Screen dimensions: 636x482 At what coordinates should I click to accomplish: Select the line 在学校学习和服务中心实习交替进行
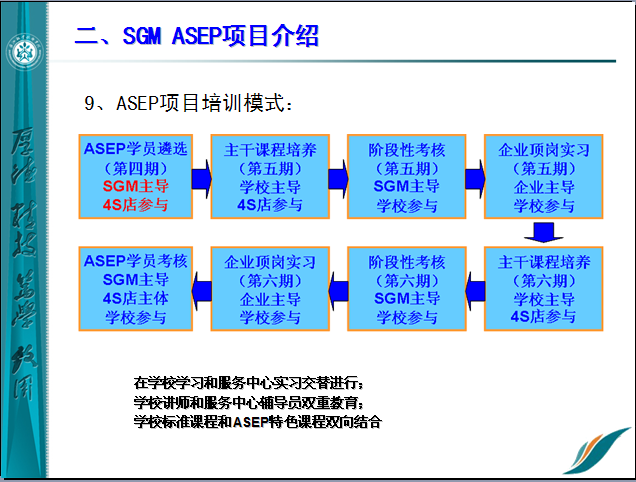tap(248, 383)
